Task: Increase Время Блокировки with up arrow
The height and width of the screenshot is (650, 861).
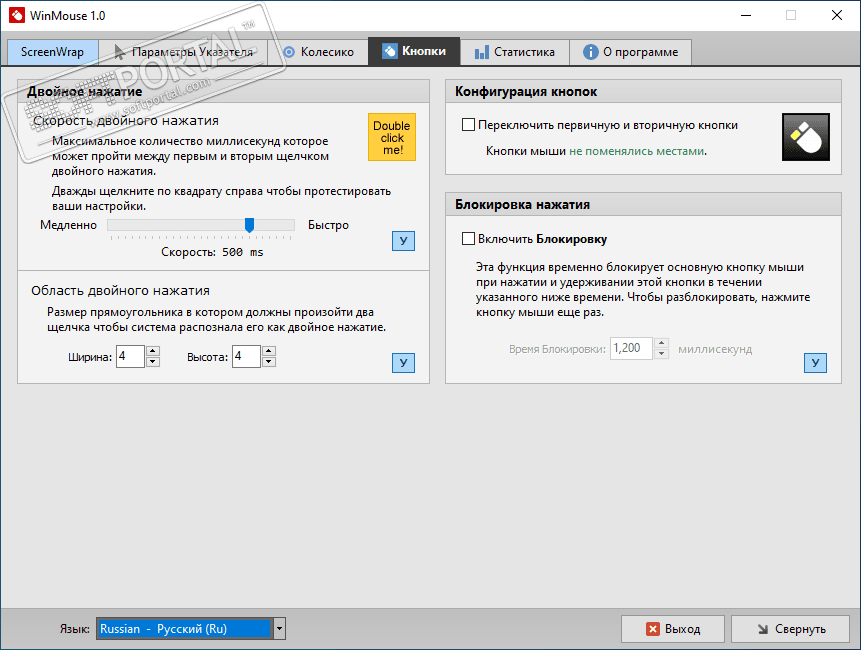Action: [662, 343]
